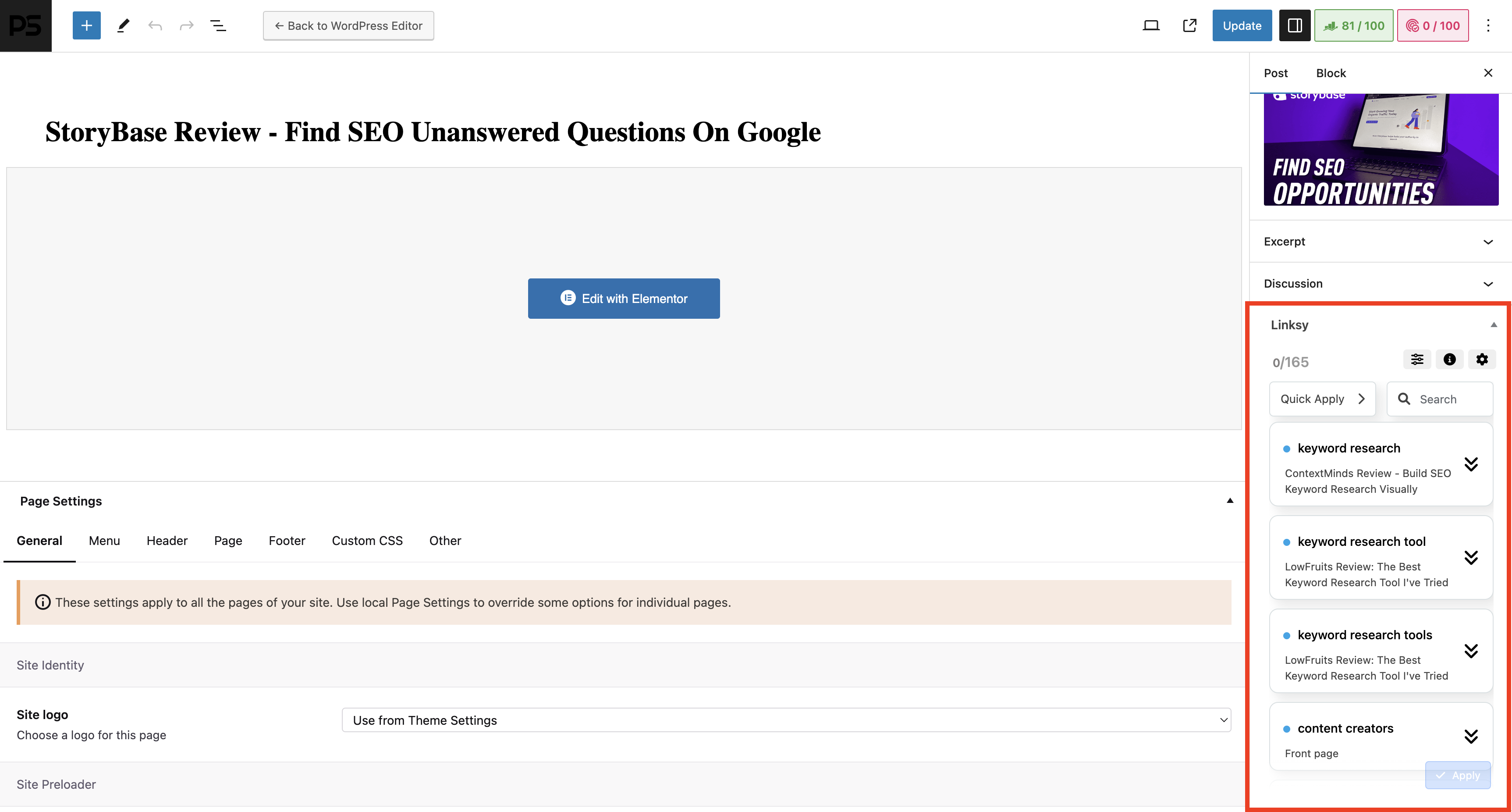Viewport: 1512px width, 812px height.
Task: Click the Site Identity section header
Action: pyautogui.click(x=622, y=665)
